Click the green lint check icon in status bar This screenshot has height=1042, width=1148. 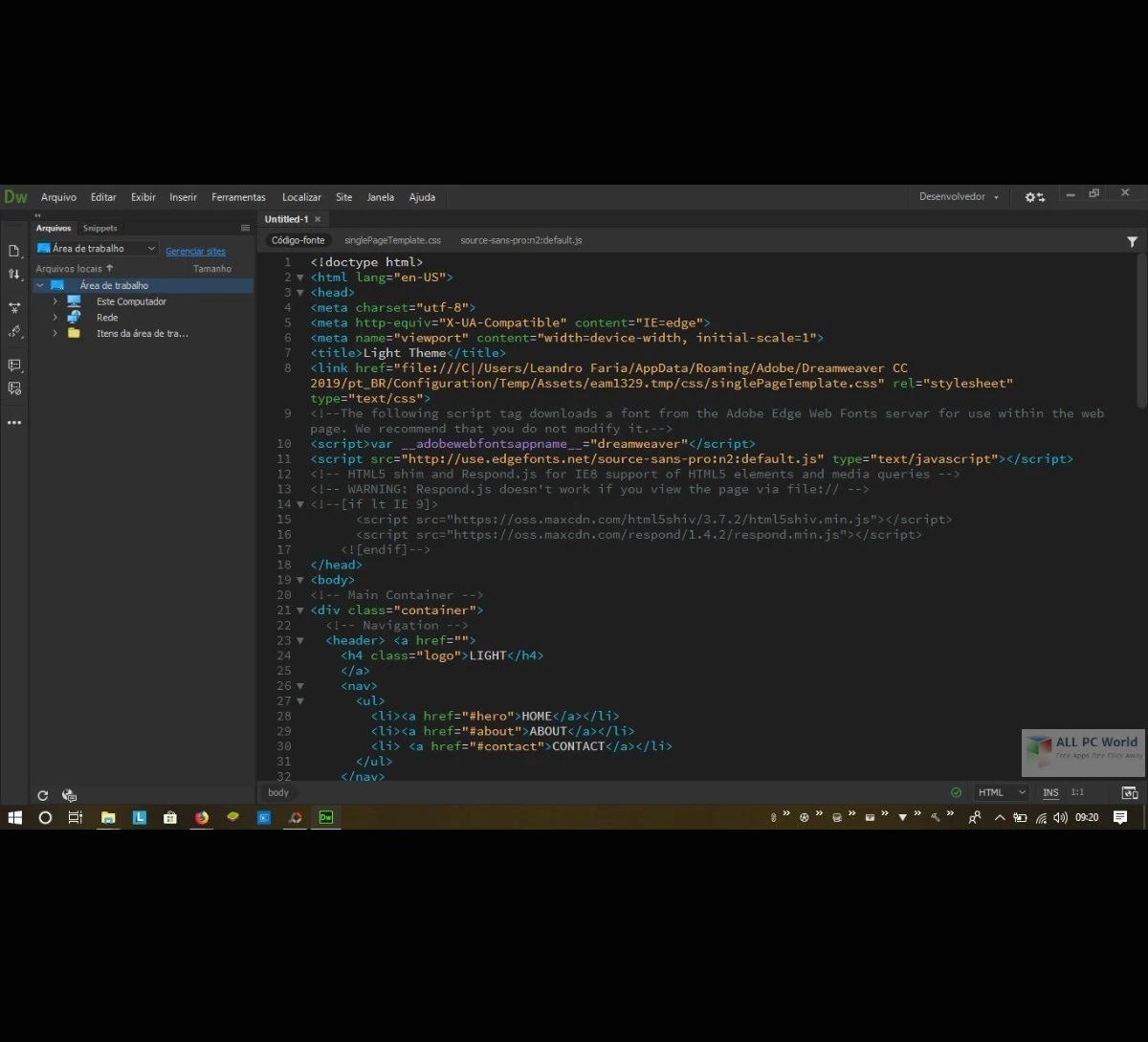tap(956, 792)
